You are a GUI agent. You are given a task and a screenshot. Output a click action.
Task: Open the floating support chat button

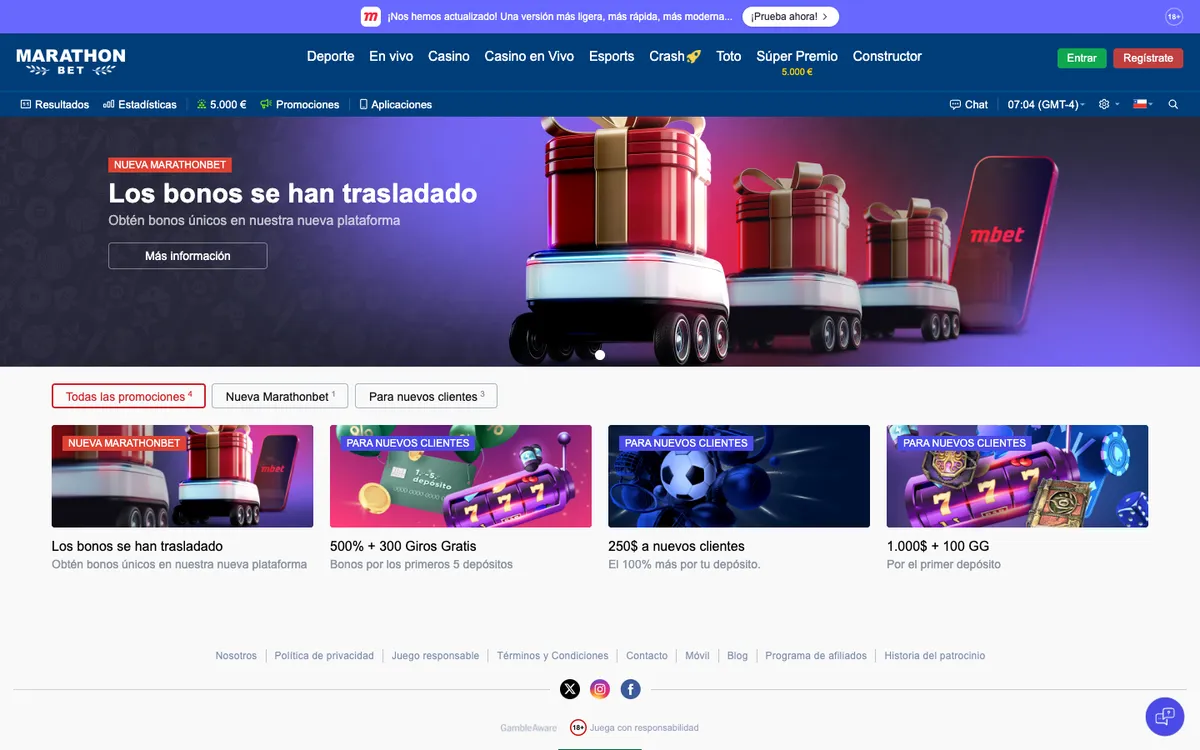click(x=1165, y=716)
